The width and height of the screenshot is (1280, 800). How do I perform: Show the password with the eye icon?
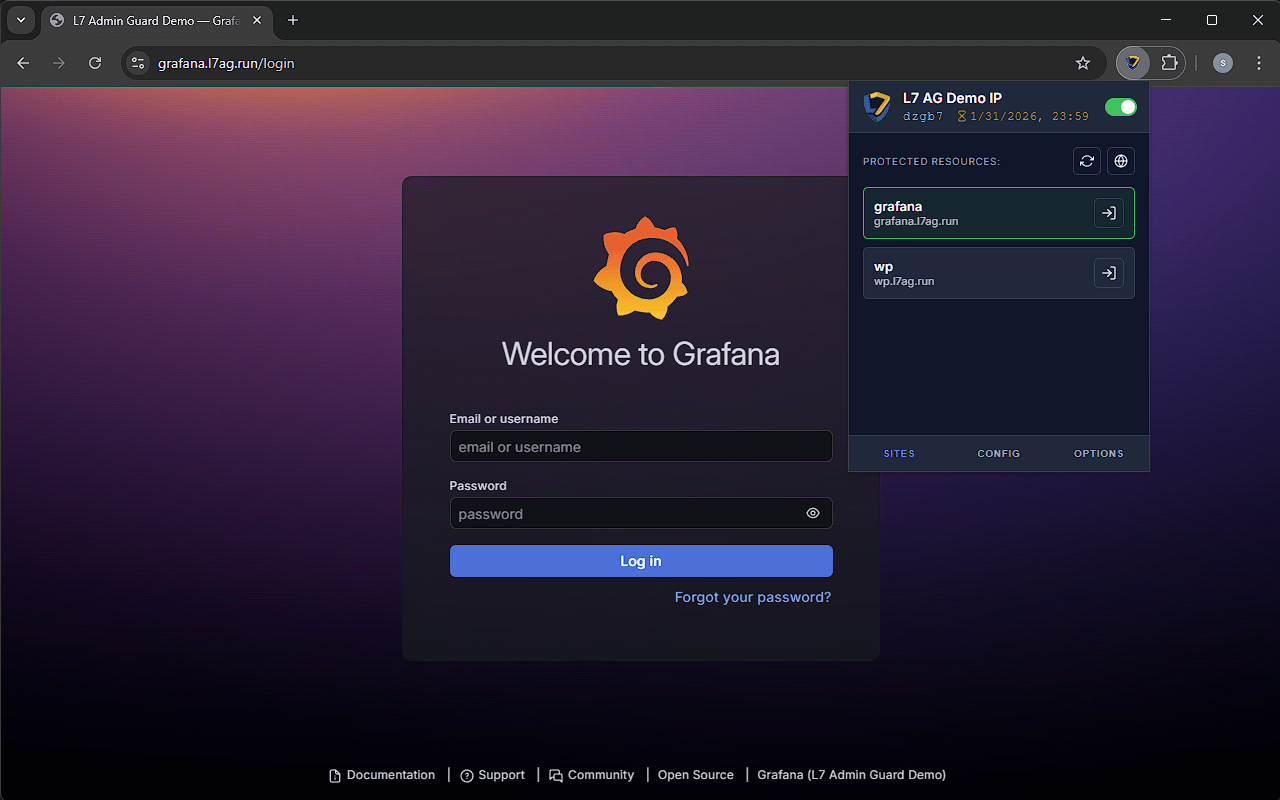tap(812, 513)
